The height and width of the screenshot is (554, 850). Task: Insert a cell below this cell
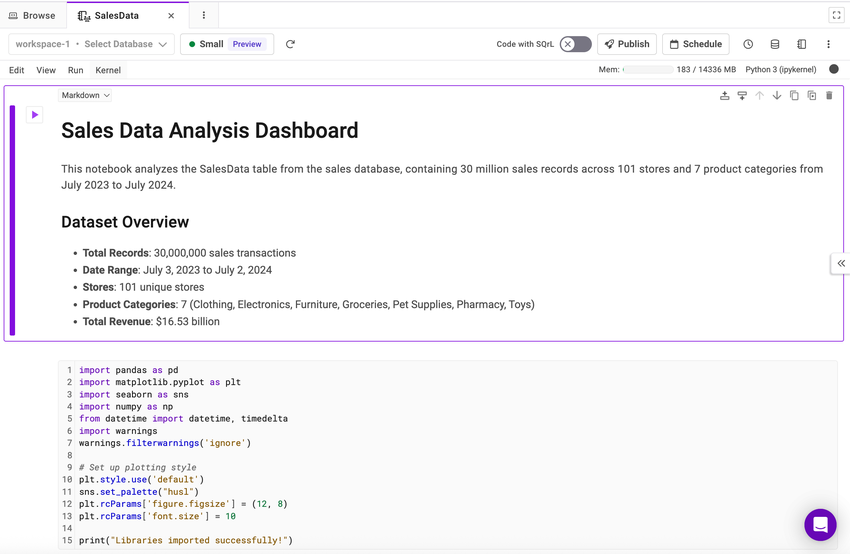point(742,96)
